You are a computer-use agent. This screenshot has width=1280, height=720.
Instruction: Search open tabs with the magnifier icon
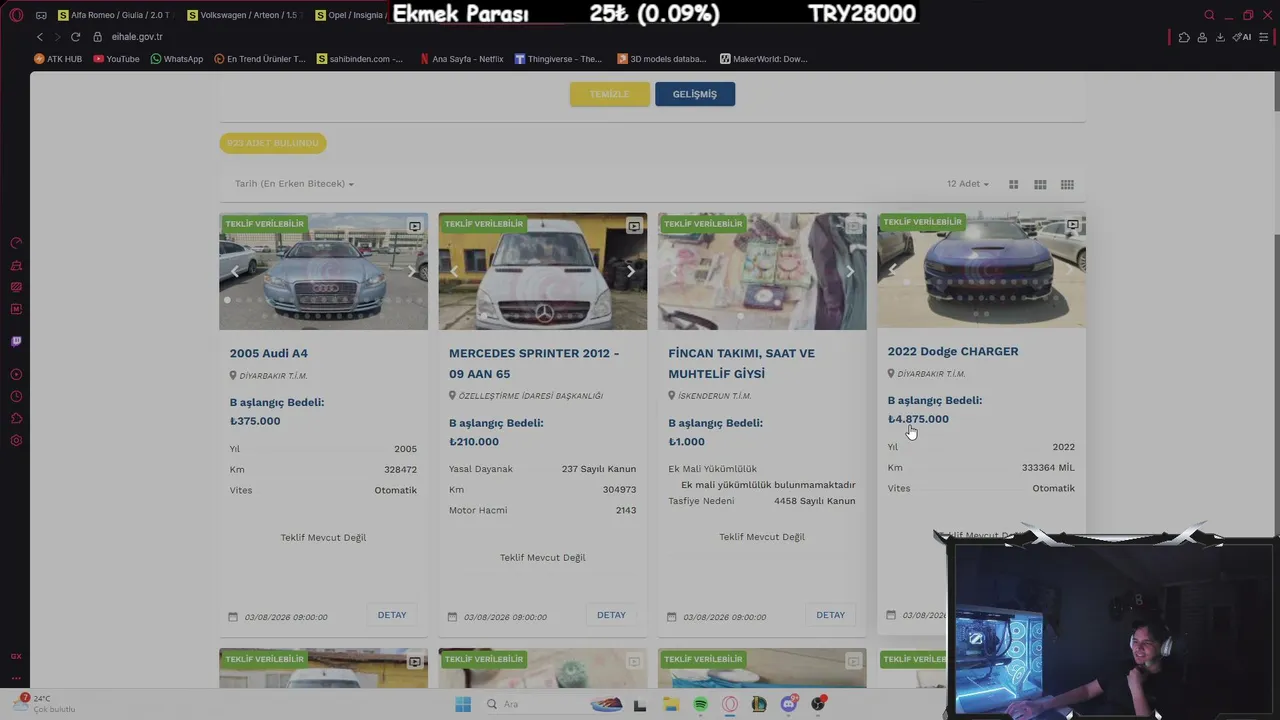tap(1209, 15)
